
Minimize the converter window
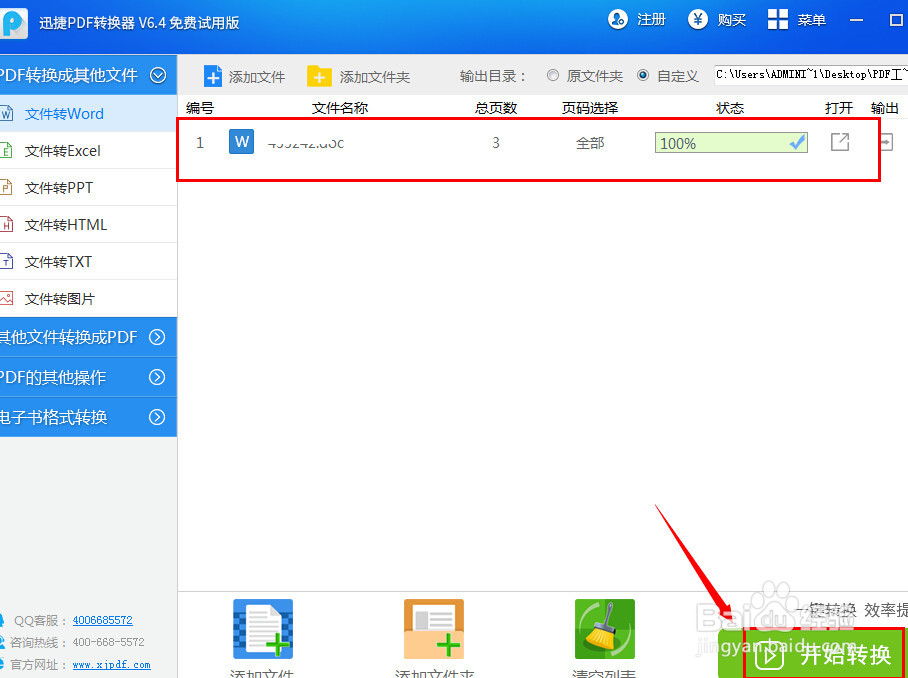[856, 20]
